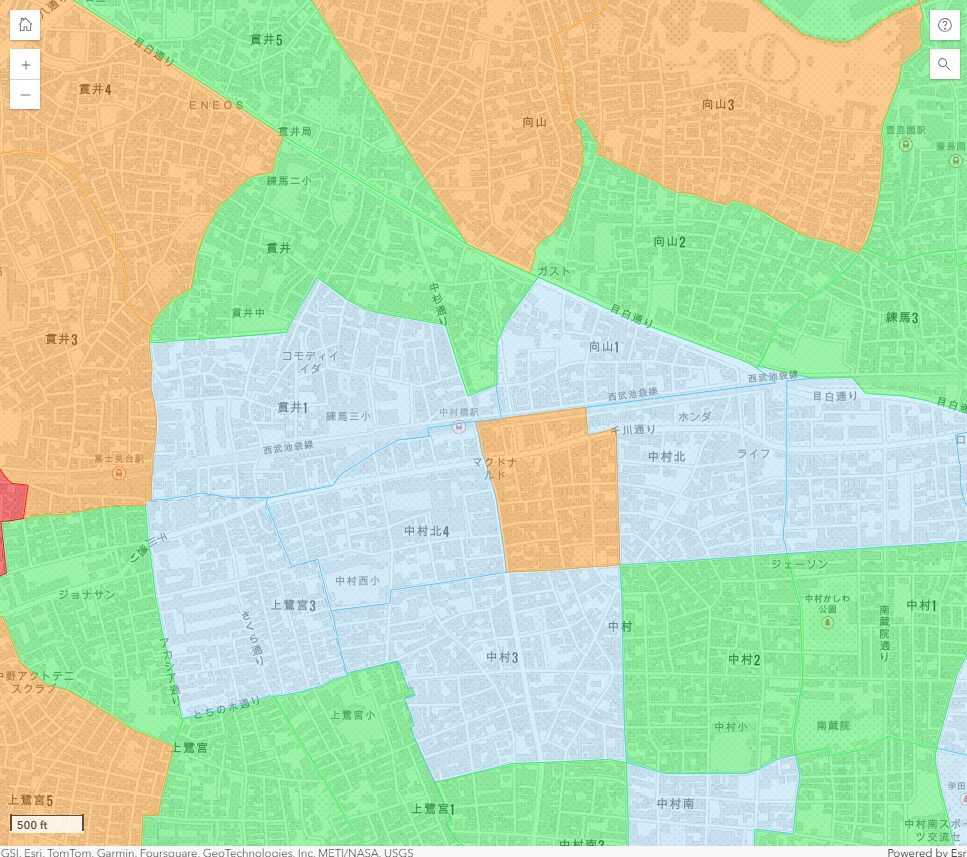This screenshot has height=857, width=967.
Task: Click the 富士見台駅 station icon
Action: [119, 472]
